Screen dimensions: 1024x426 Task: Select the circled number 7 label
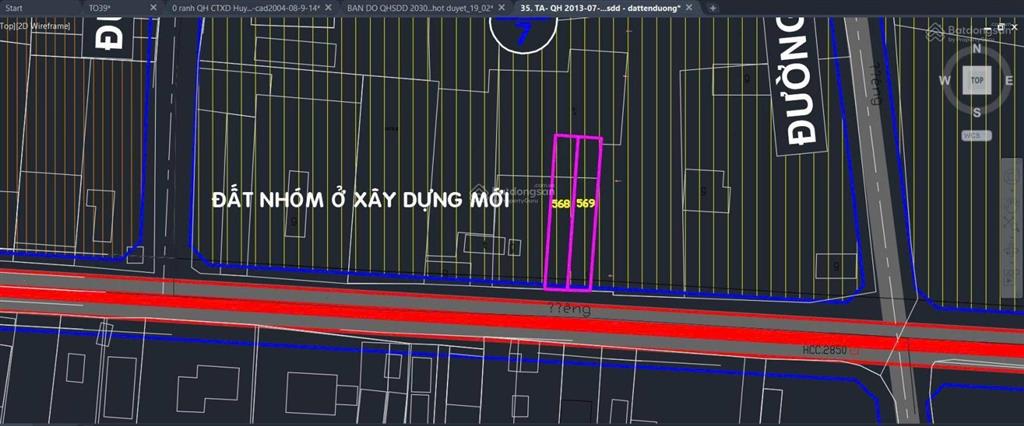(523, 35)
